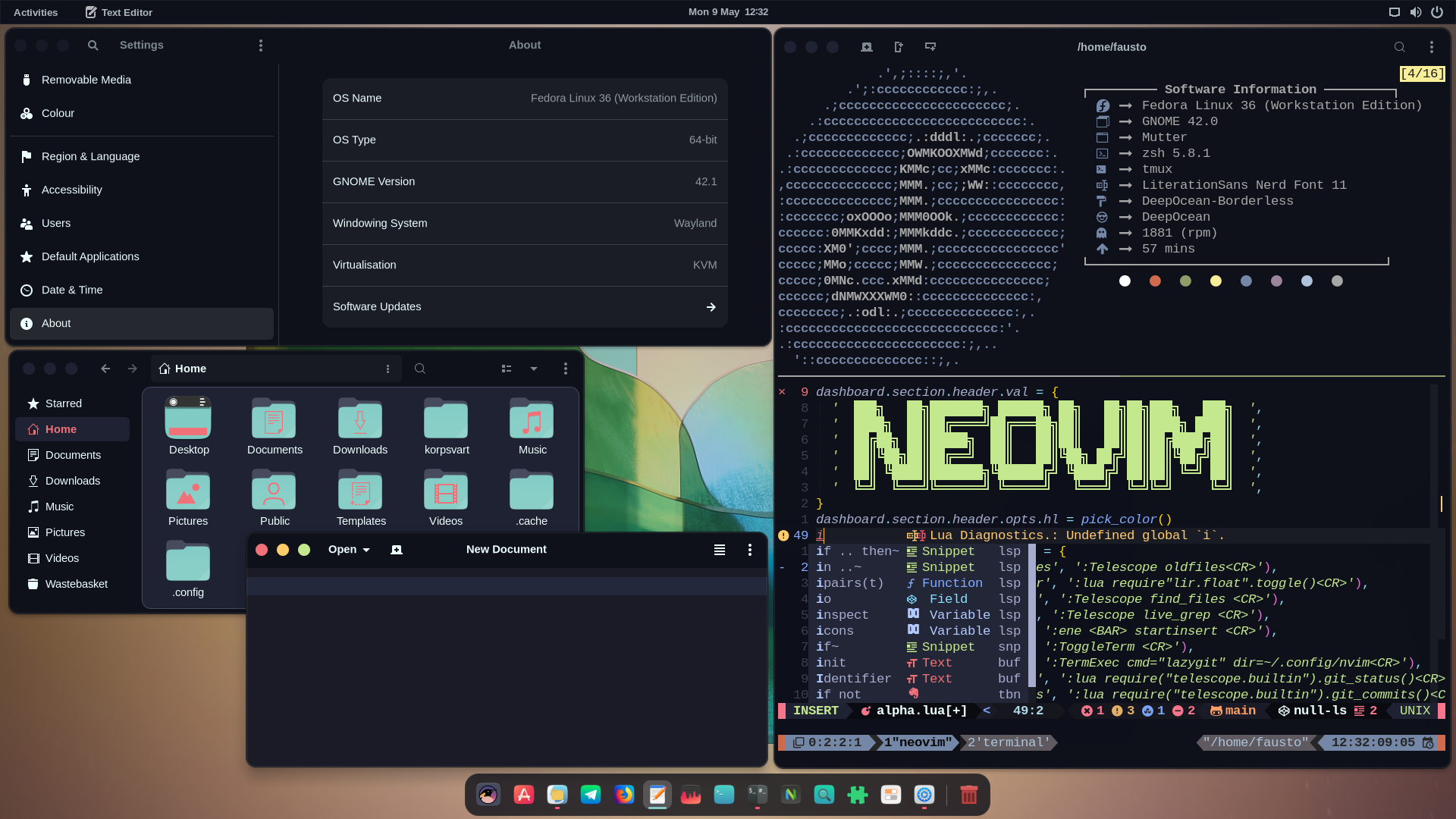Viewport: 1456px width, 819px height.
Task: Open Region & Language settings
Action: tap(142, 156)
